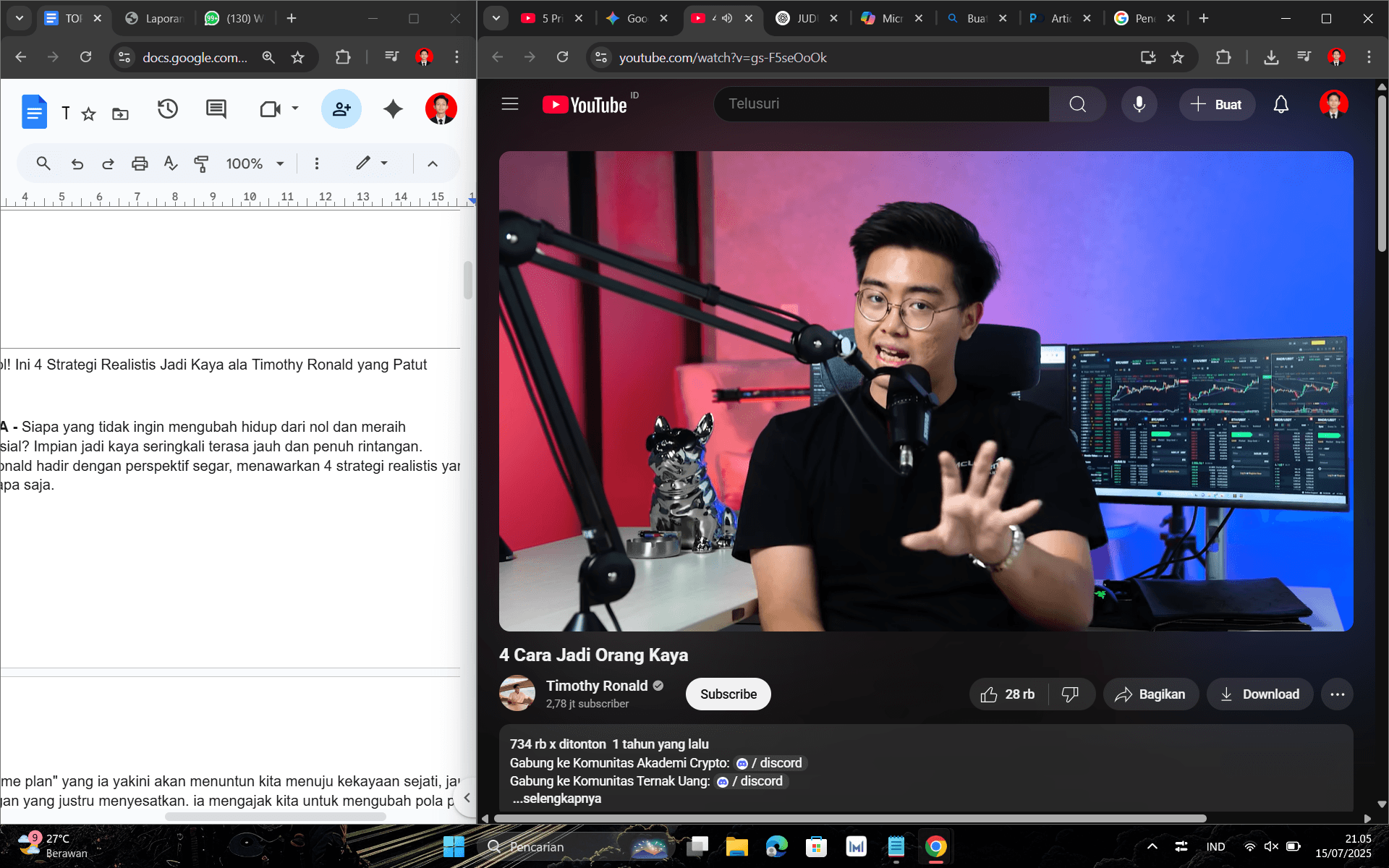This screenshot has width=1389, height=868.
Task: Click the redo icon in Docs toolbar
Action: point(108,163)
